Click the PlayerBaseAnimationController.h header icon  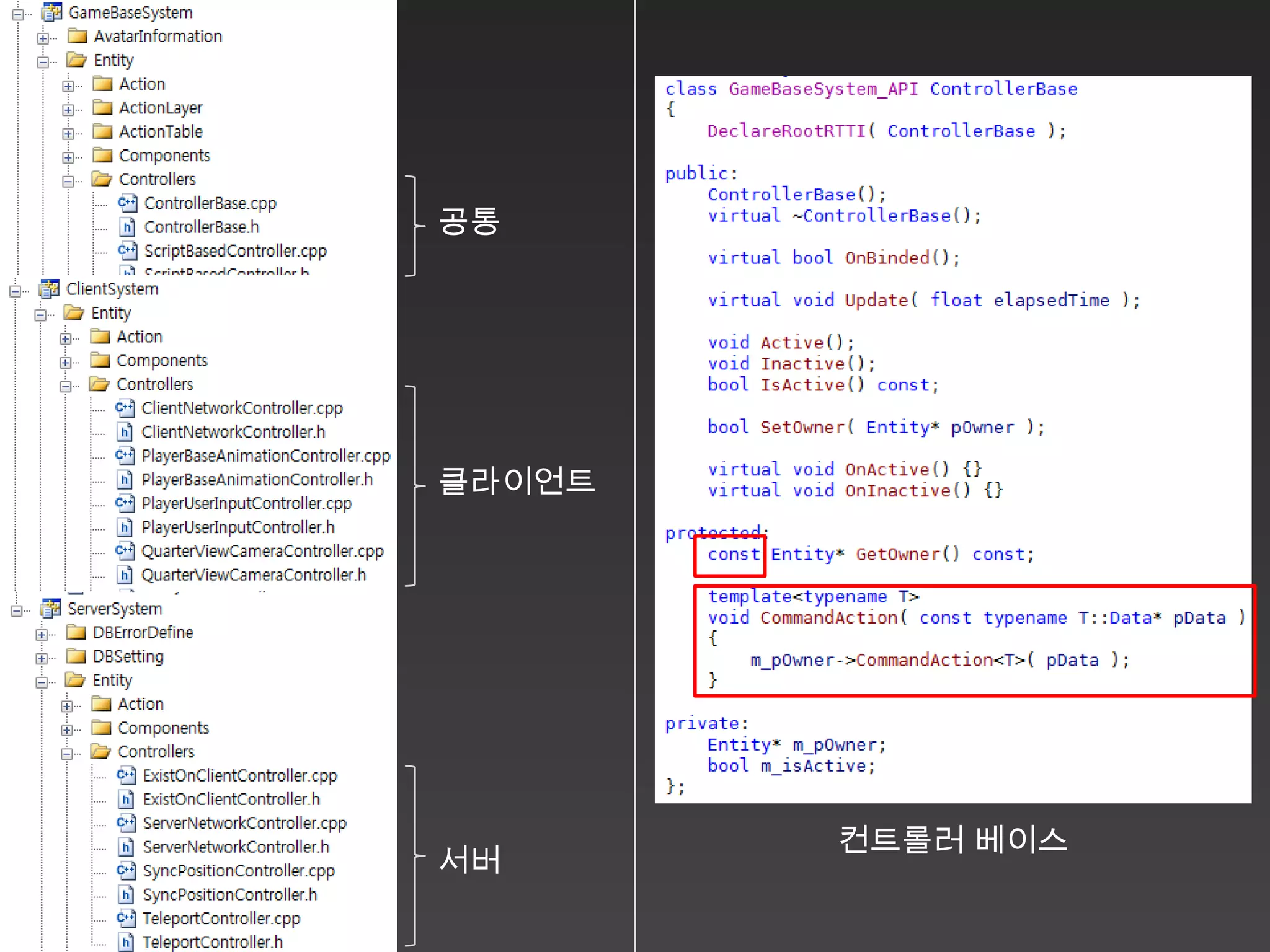tap(125, 479)
